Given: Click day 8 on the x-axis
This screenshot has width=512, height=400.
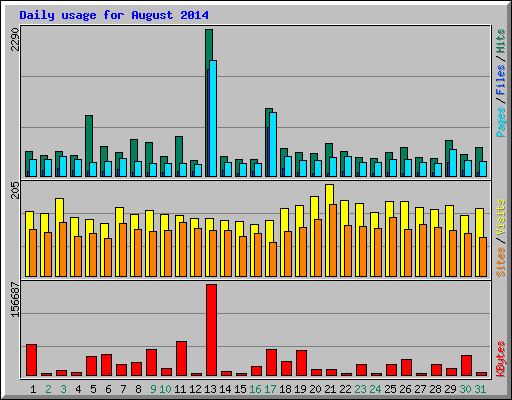Looking at the screenshot, I should 138,389.
